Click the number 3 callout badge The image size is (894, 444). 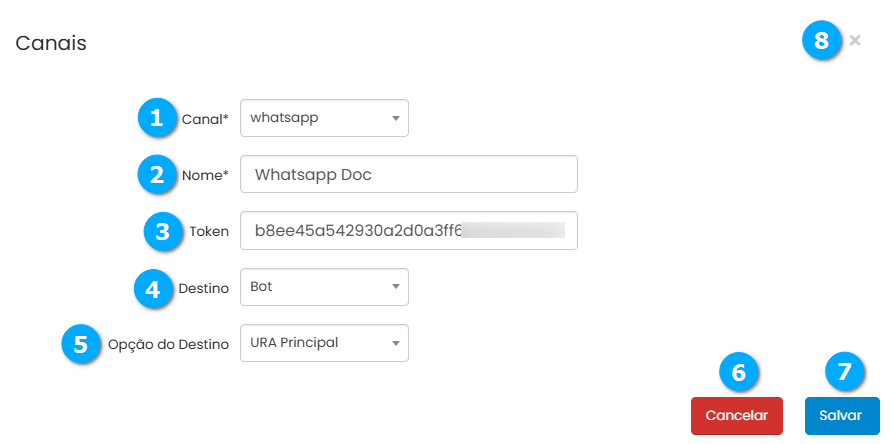(162, 231)
